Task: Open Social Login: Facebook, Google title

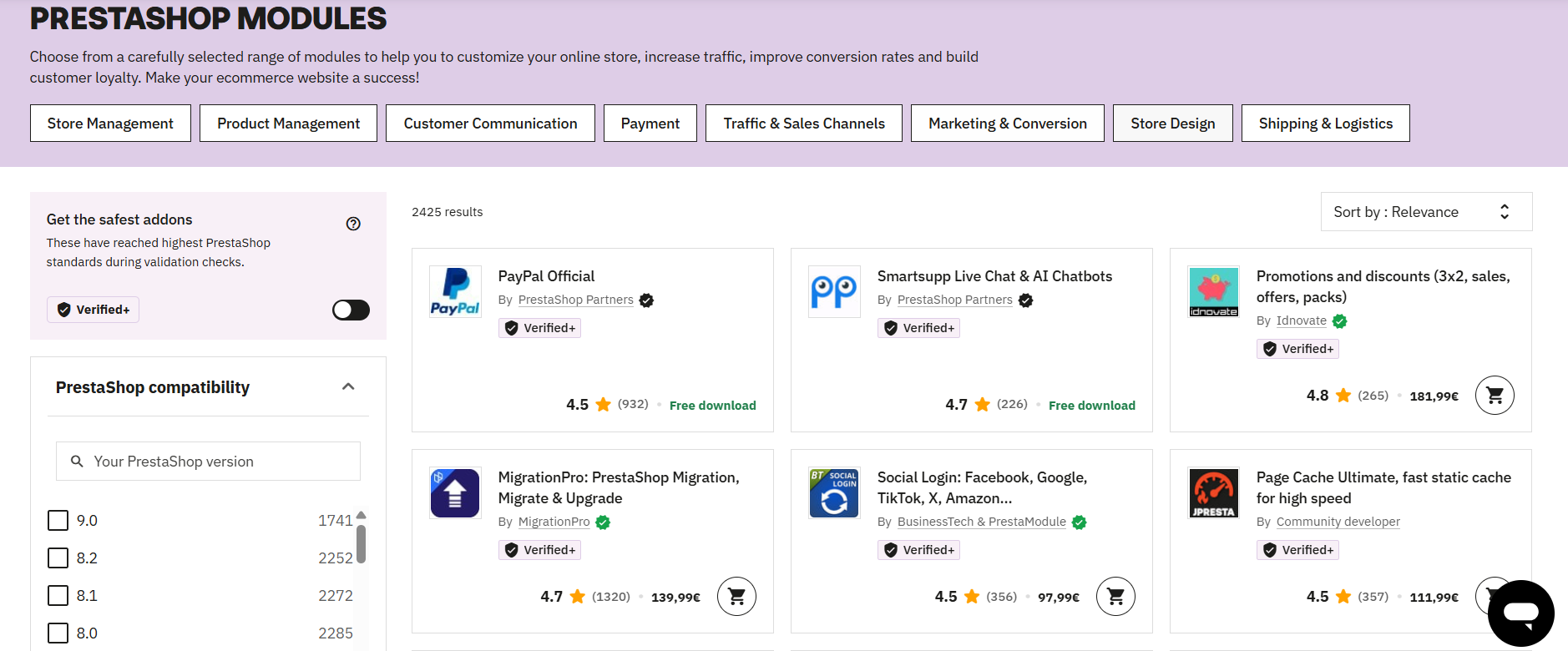Action: (x=982, y=487)
